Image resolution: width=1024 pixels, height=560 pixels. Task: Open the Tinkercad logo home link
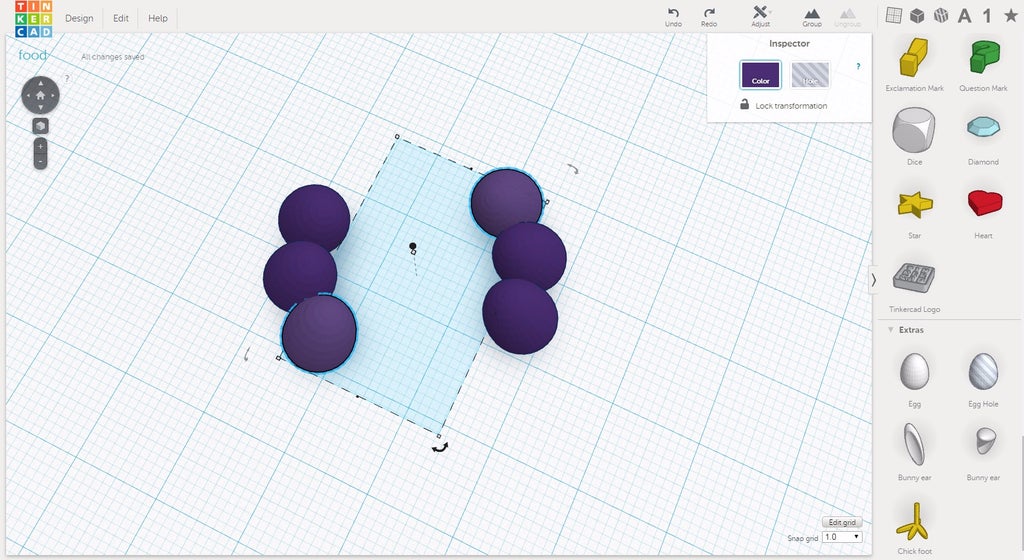tap(33, 19)
